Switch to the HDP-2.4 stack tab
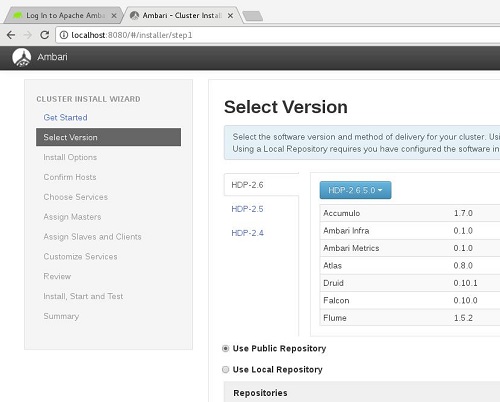This screenshot has width=500, height=402. [x=247, y=233]
